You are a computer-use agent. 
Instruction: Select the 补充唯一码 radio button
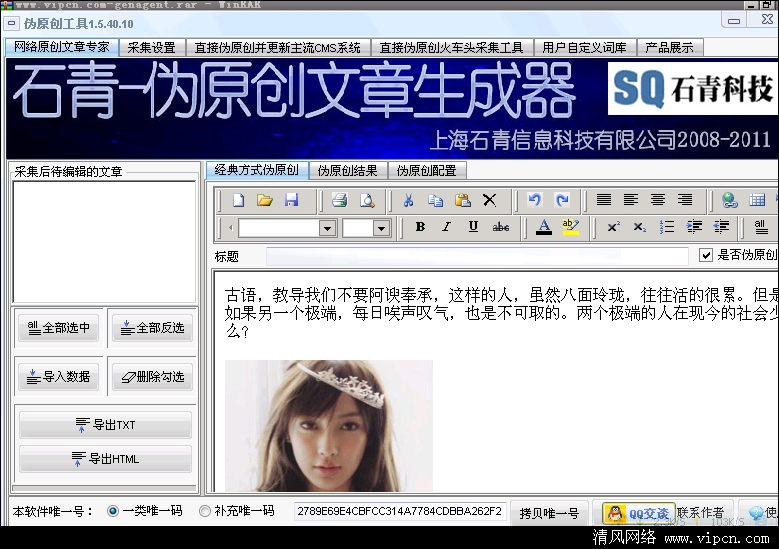[204, 511]
